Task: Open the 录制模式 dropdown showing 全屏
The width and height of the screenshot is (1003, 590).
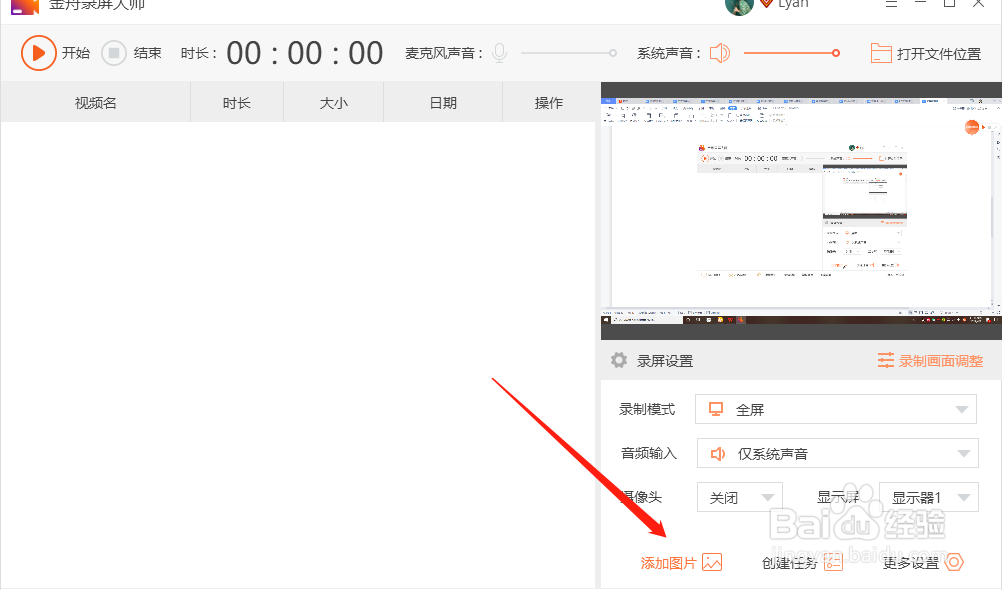Action: (836, 408)
